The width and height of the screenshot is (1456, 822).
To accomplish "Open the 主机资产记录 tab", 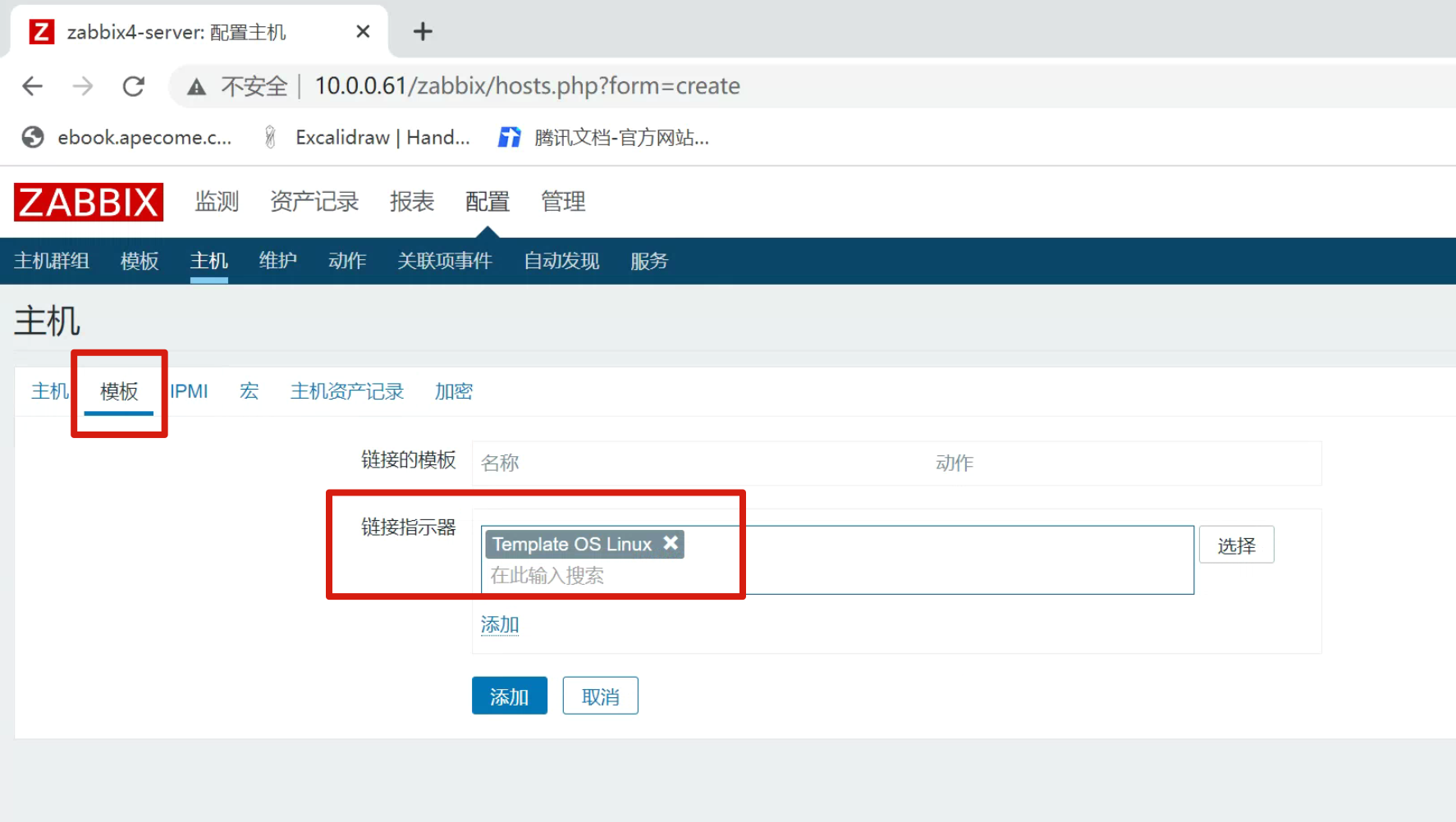I will point(346,391).
